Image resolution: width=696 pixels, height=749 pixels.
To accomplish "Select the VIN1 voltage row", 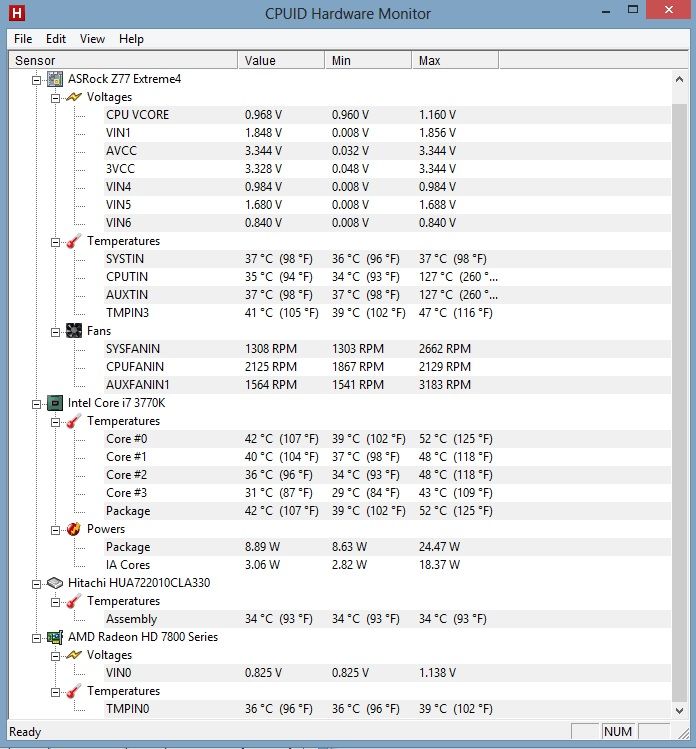I will click(x=387, y=133).
